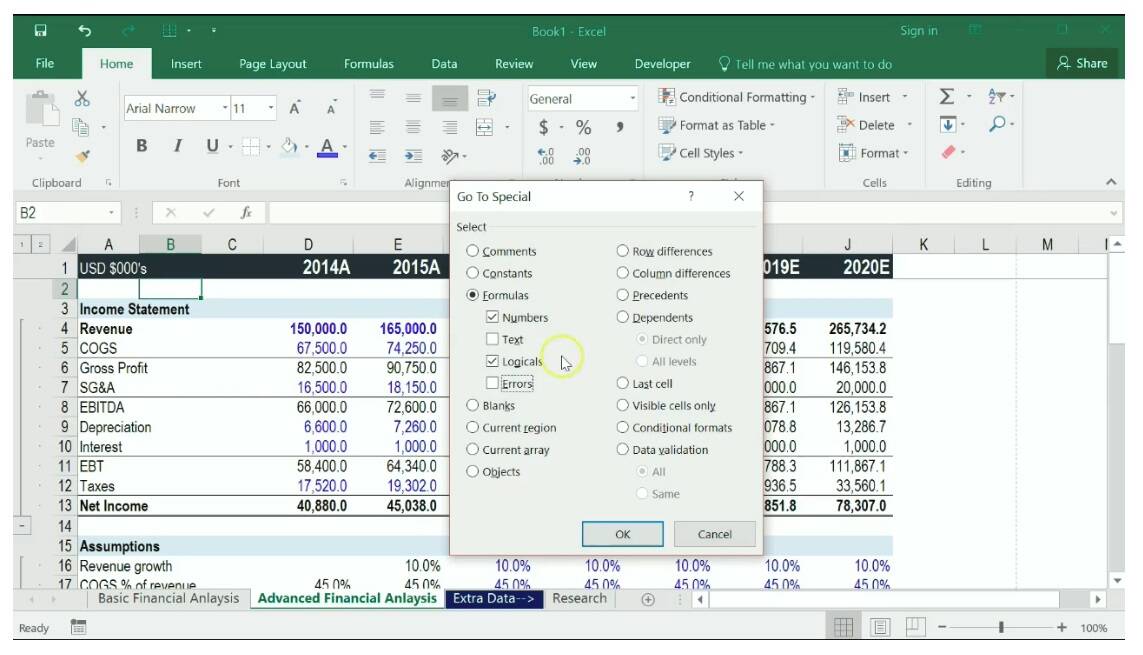Switch to the Page Layout ribbon tab

272,64
